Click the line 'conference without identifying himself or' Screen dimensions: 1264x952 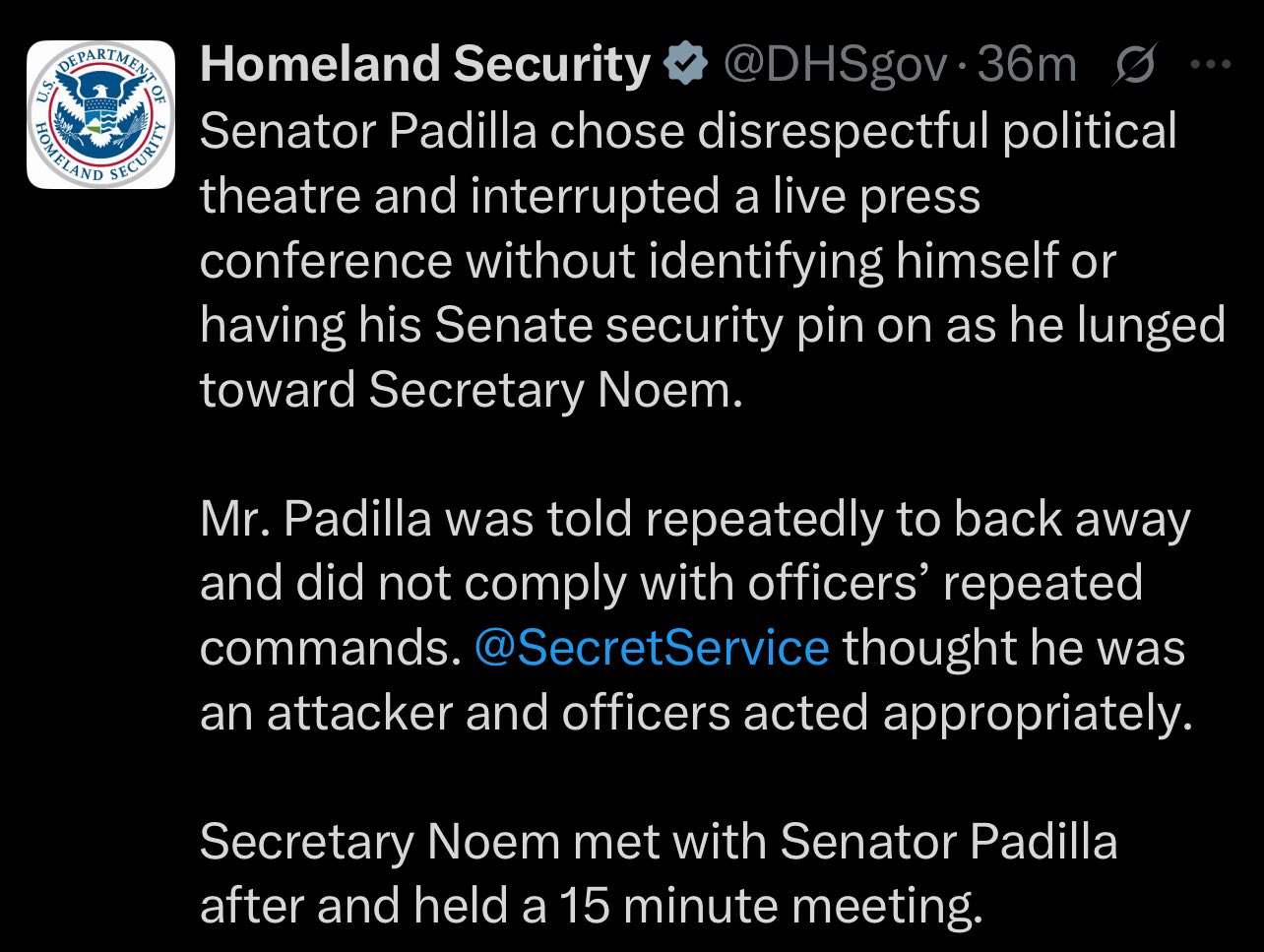[x=658, y=261]
